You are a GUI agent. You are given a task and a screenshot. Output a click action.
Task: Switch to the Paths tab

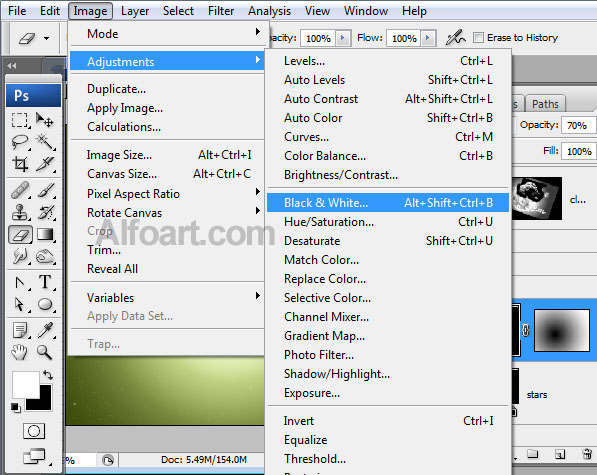point(545,104)
